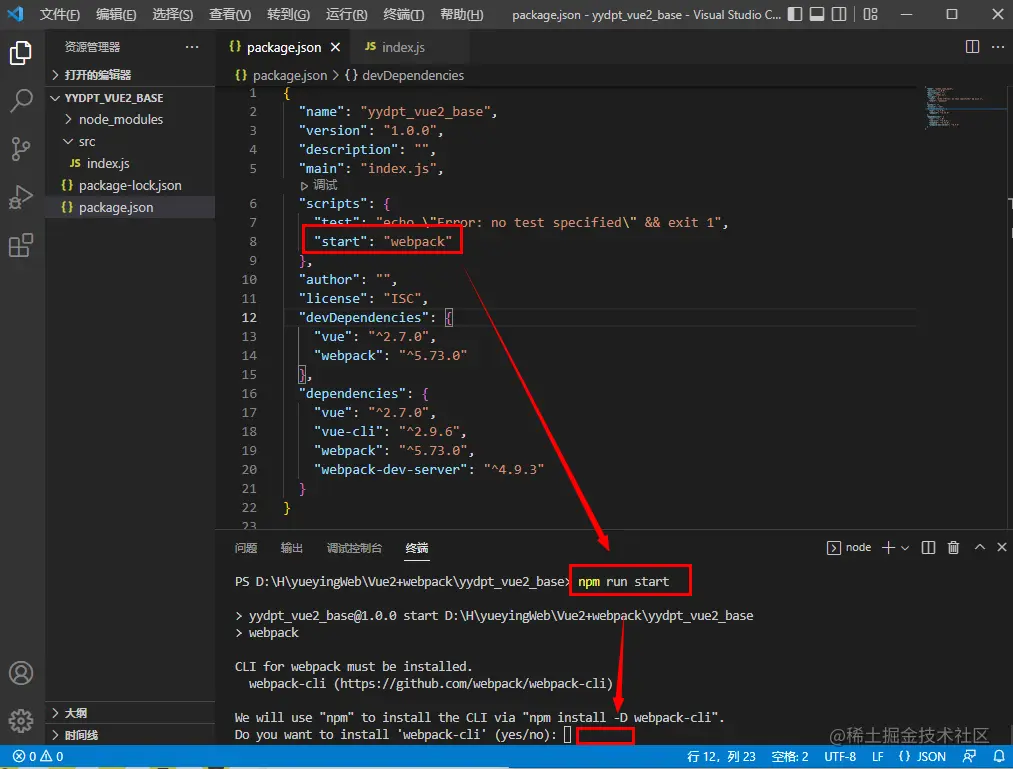Switch to the 调试控制台 panel tab
Screen dimensions: 1013x769
354,548
